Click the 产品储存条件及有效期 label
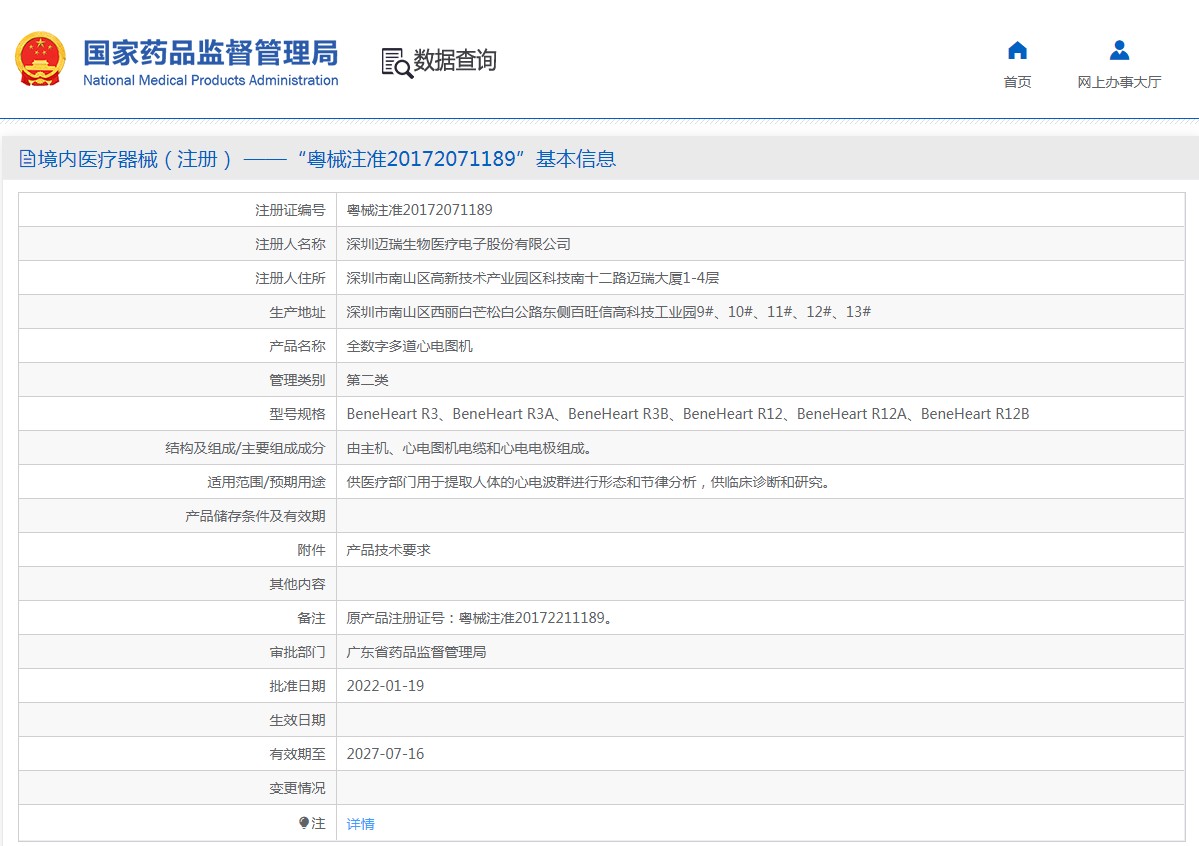The width and height of the screenshot is (1199, 846). tap(255, 516)
